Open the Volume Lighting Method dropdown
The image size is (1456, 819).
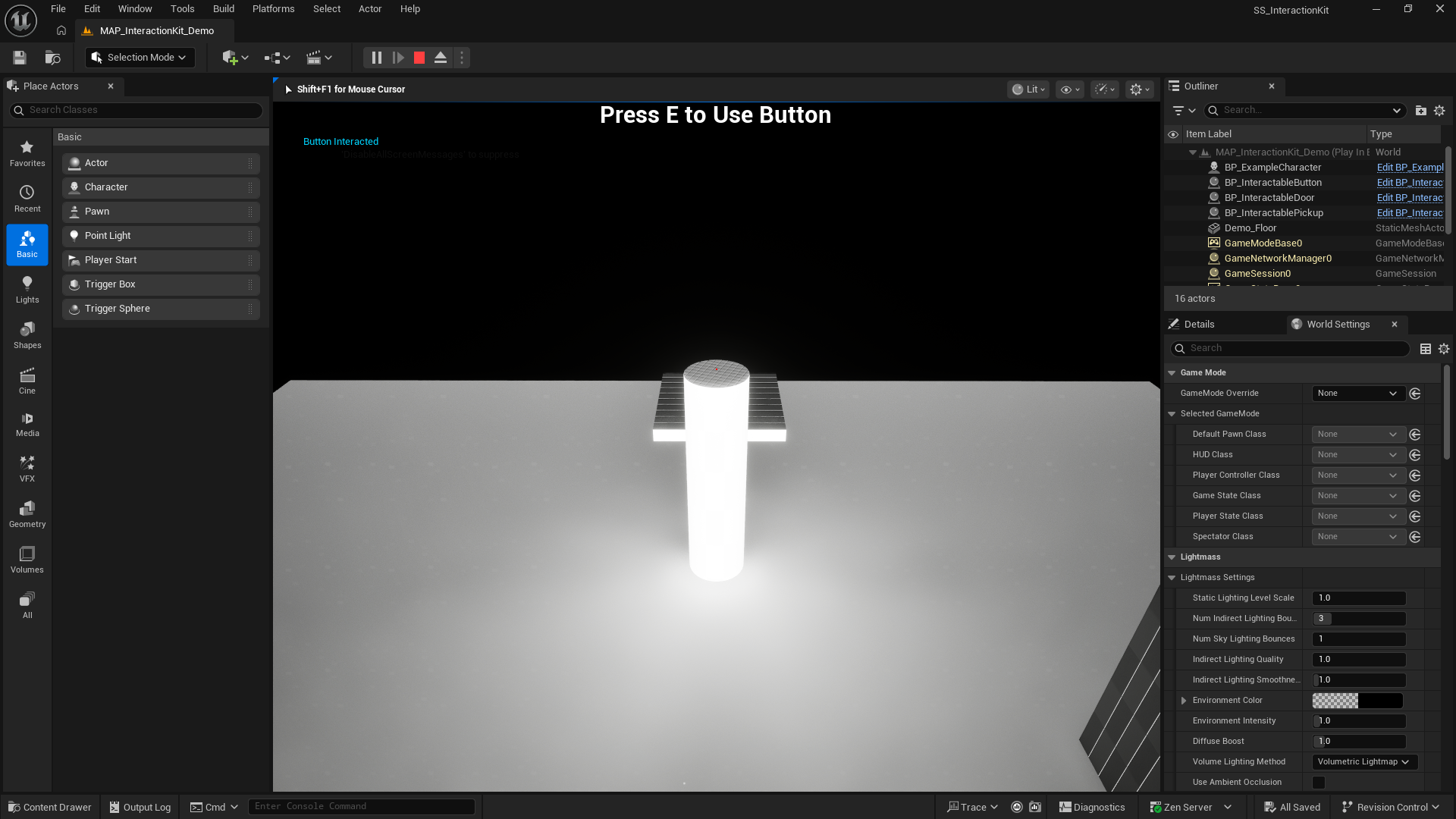click(x=1364, y=762)
